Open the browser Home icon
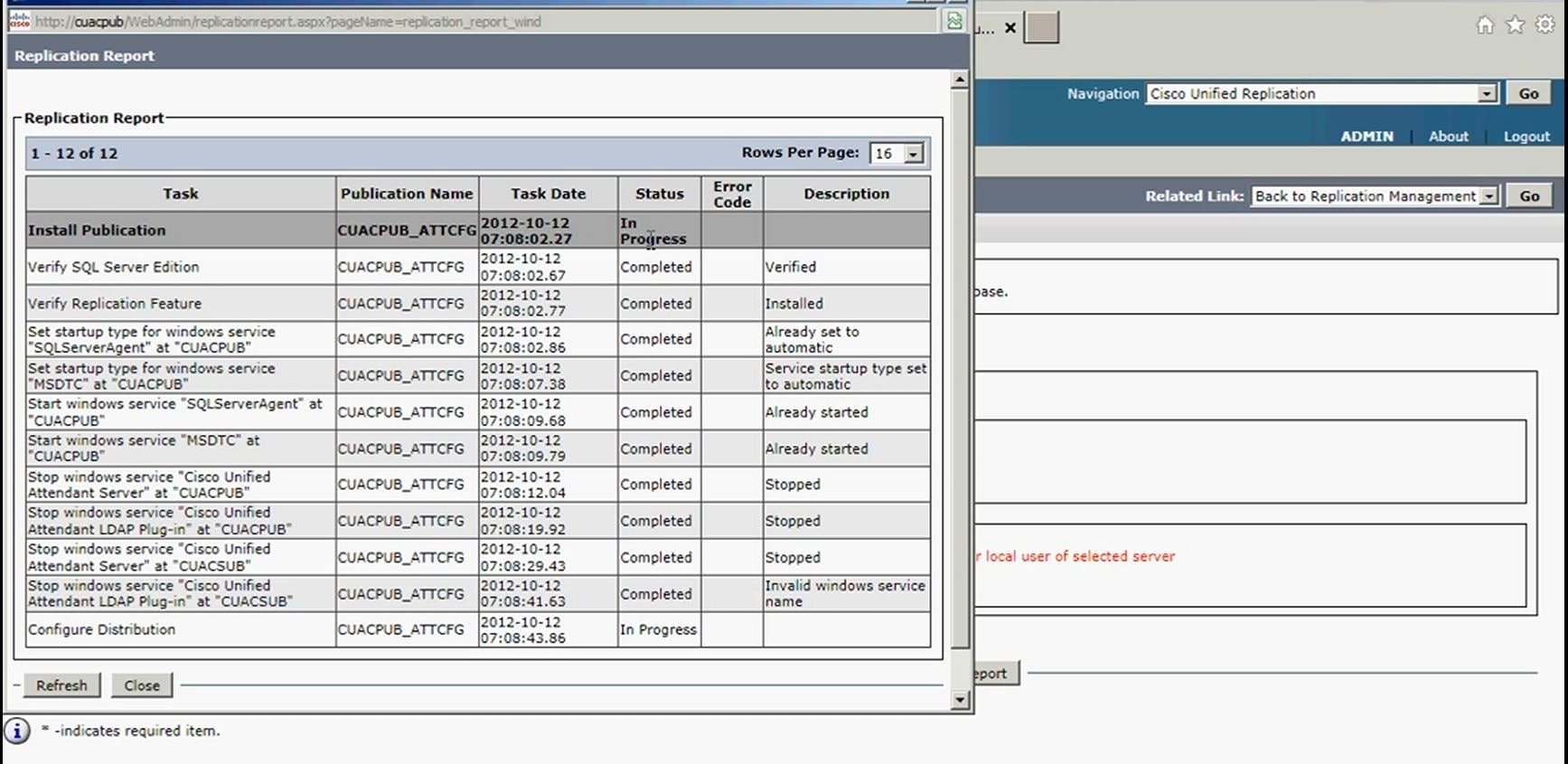The width and height of the screenshot is (1568, 764). point(1485,25)
